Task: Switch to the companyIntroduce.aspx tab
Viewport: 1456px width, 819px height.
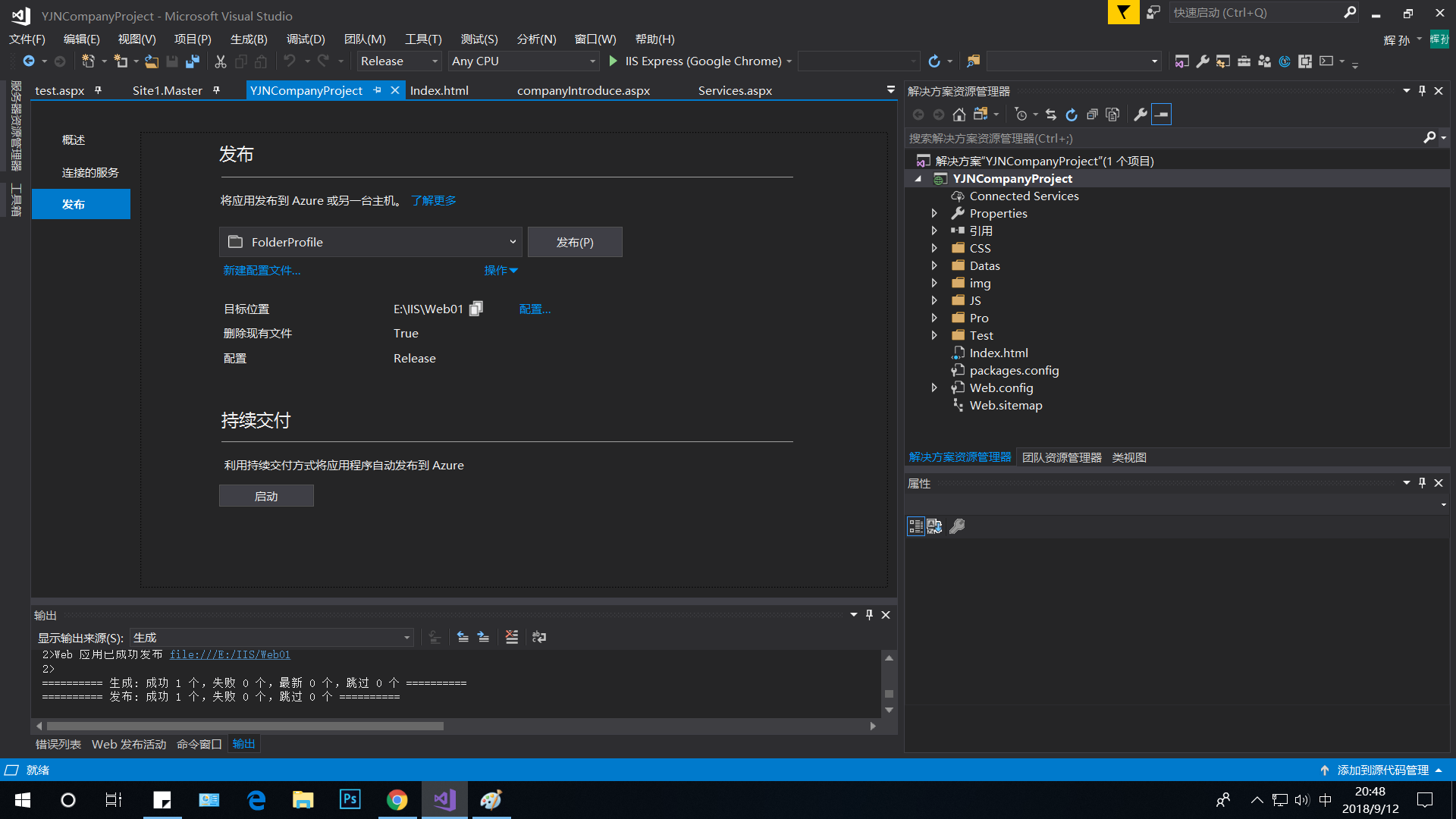Action: click(583, 91)
